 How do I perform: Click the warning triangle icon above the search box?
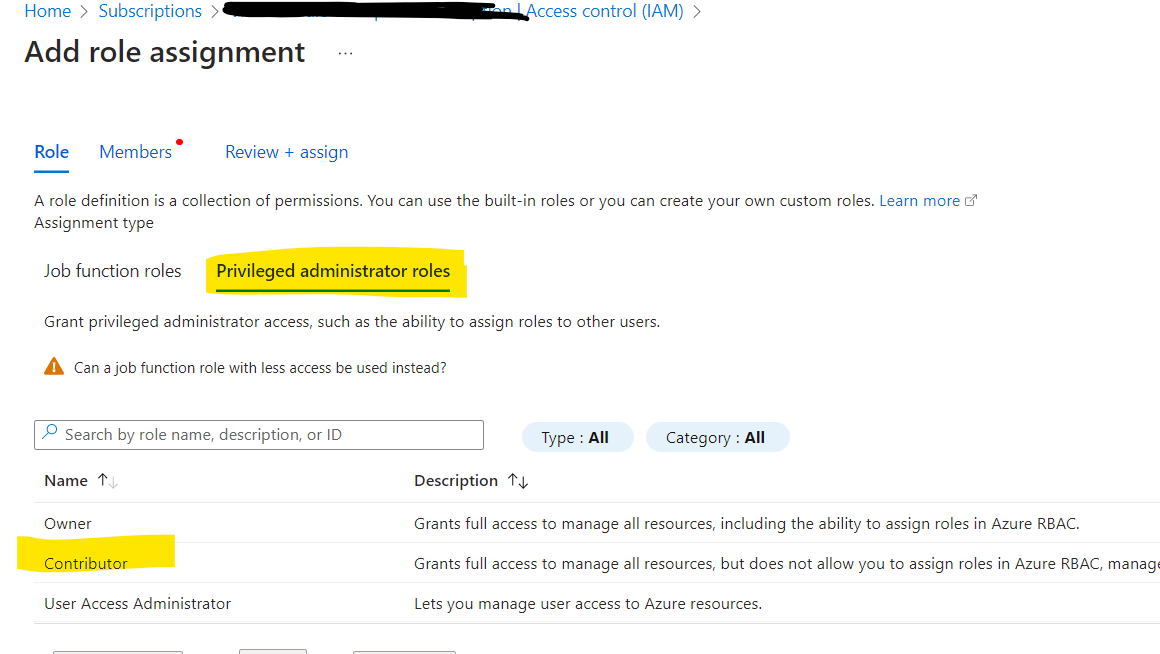54,366
